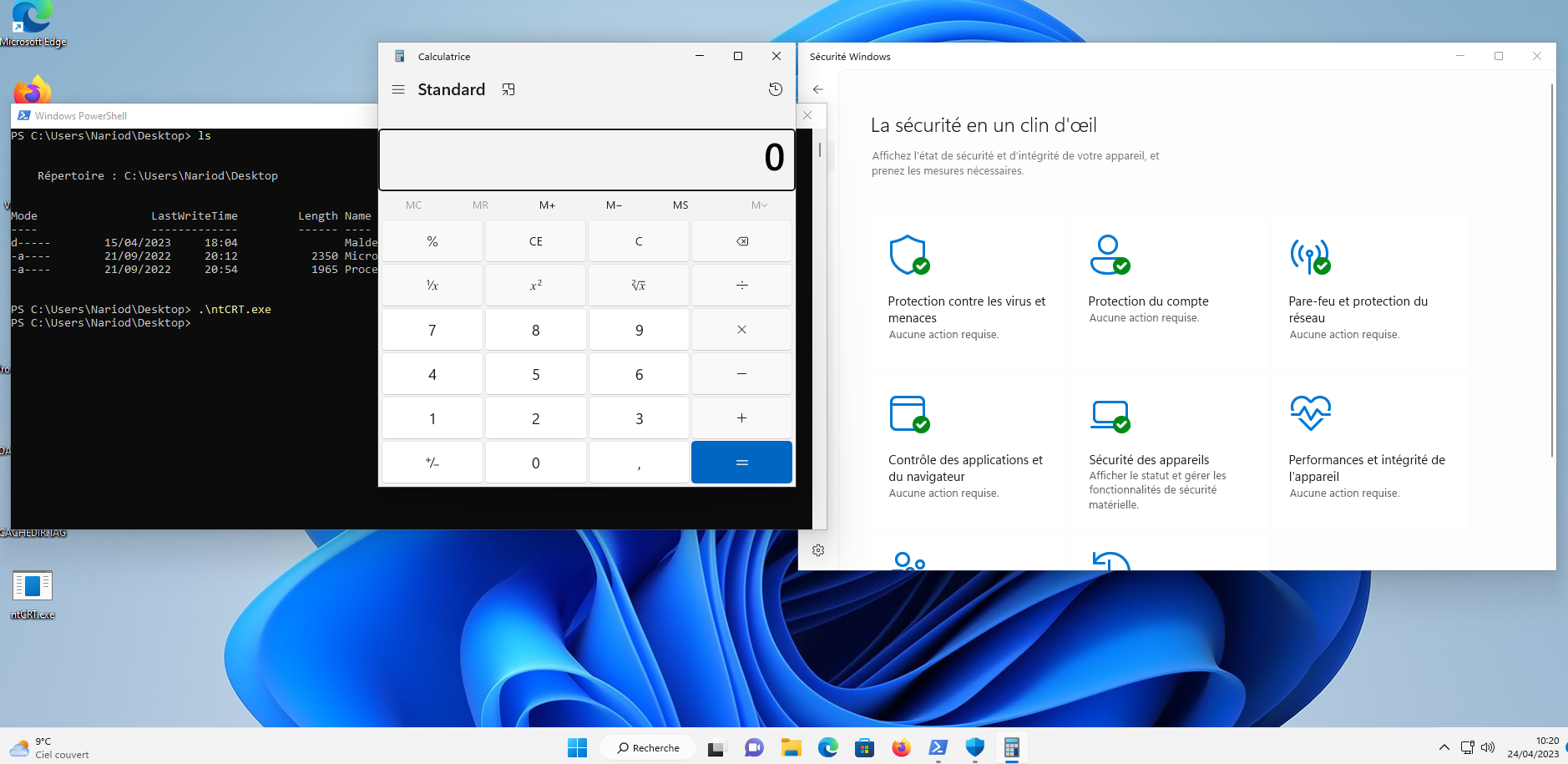This screenshot has height=764, width=1568.
Task: Click the division operator key
Action: (x=741, y=286)
